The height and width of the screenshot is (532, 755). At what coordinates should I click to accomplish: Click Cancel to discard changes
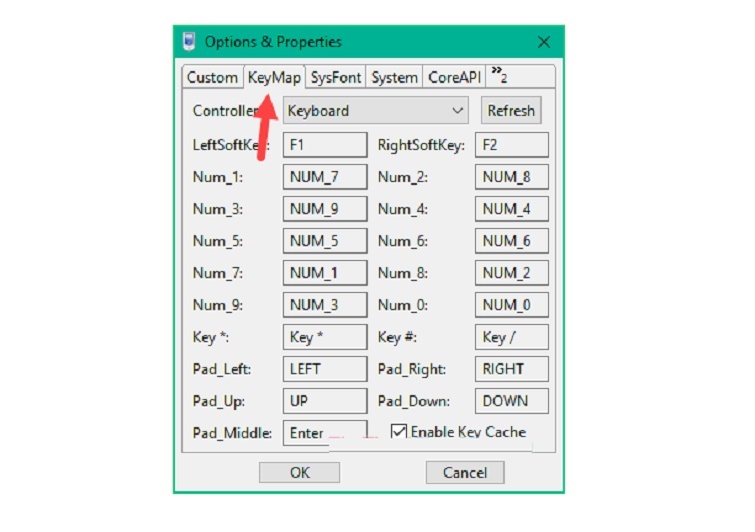464,473
